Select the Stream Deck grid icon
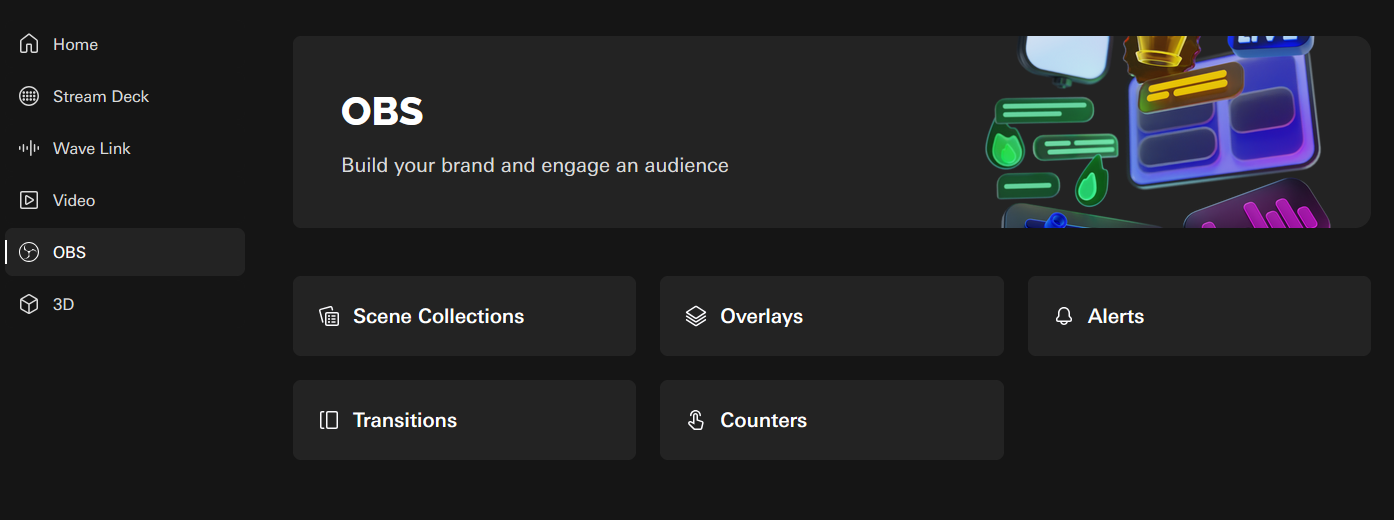The width and height of the screenshot is (1394, 520). coord(29,96)
